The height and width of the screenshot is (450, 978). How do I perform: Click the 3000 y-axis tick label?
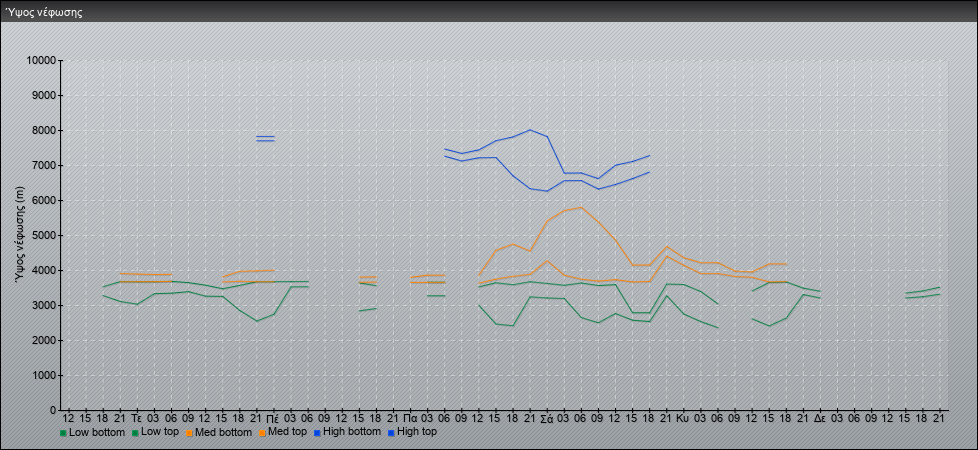pyautogui.click(x=44, y=305)
